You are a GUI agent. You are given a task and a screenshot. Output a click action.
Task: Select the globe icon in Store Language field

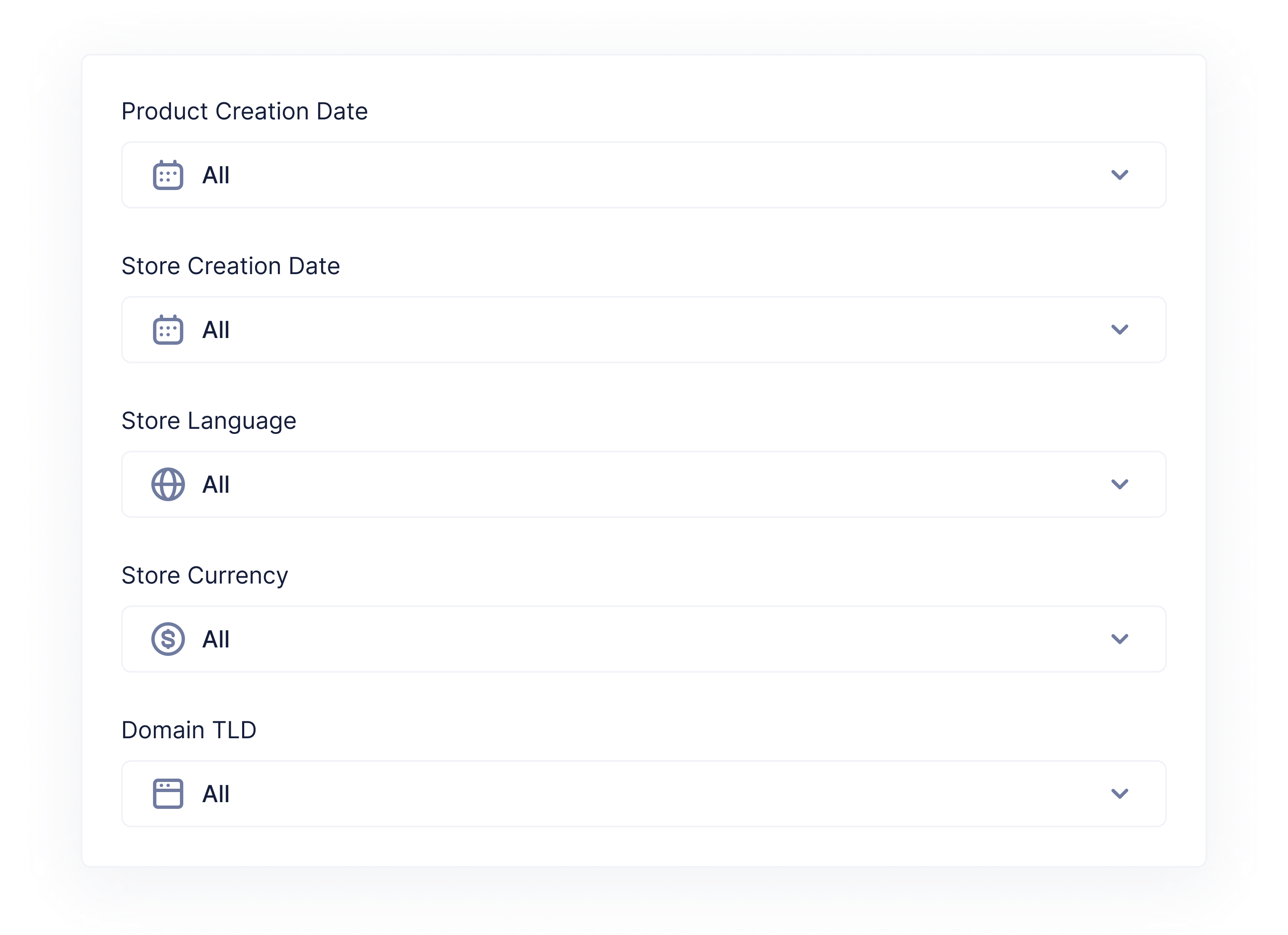tap(168, 485)
